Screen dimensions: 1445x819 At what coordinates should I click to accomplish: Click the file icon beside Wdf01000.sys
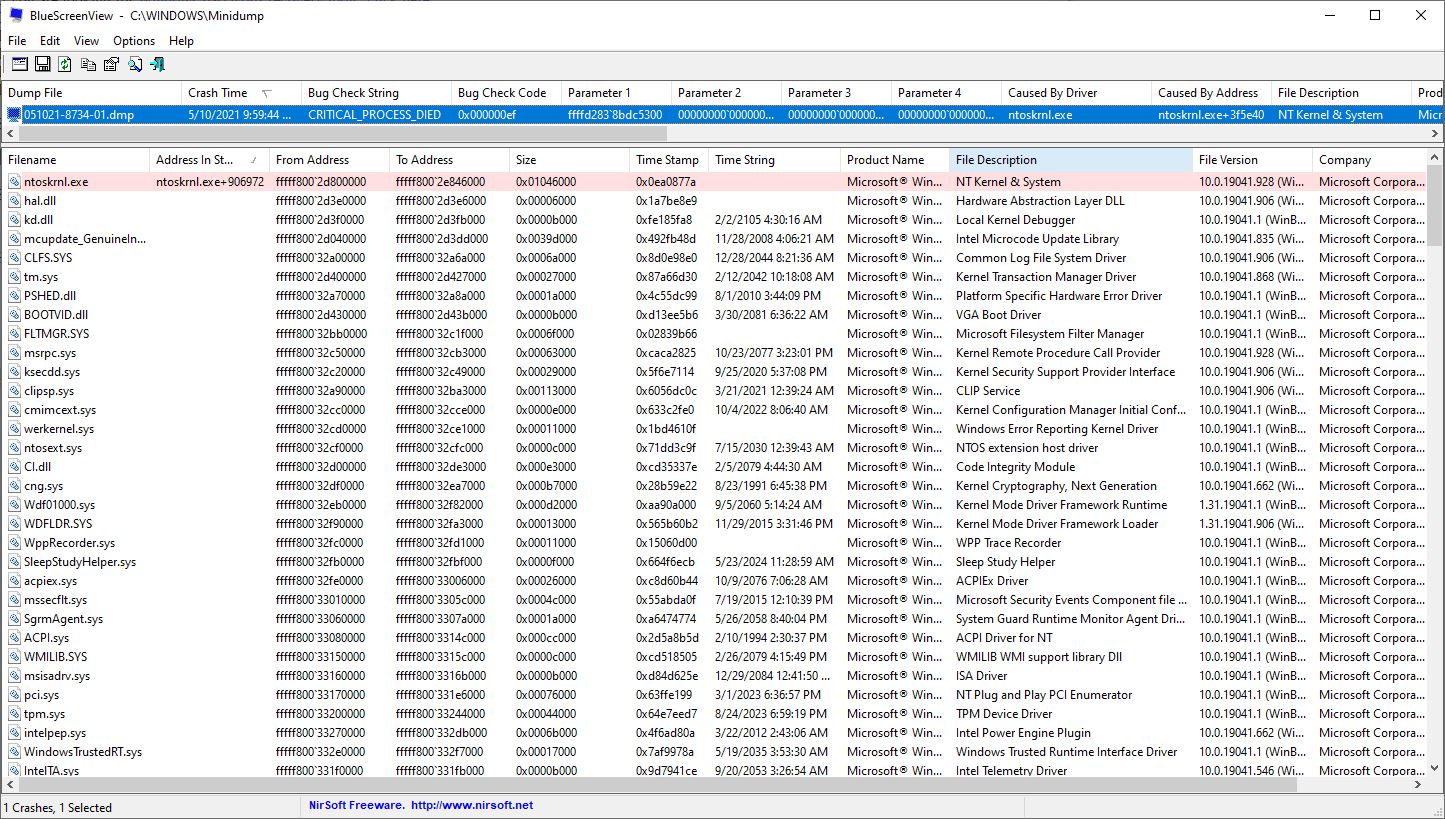[x=15, y=505]
